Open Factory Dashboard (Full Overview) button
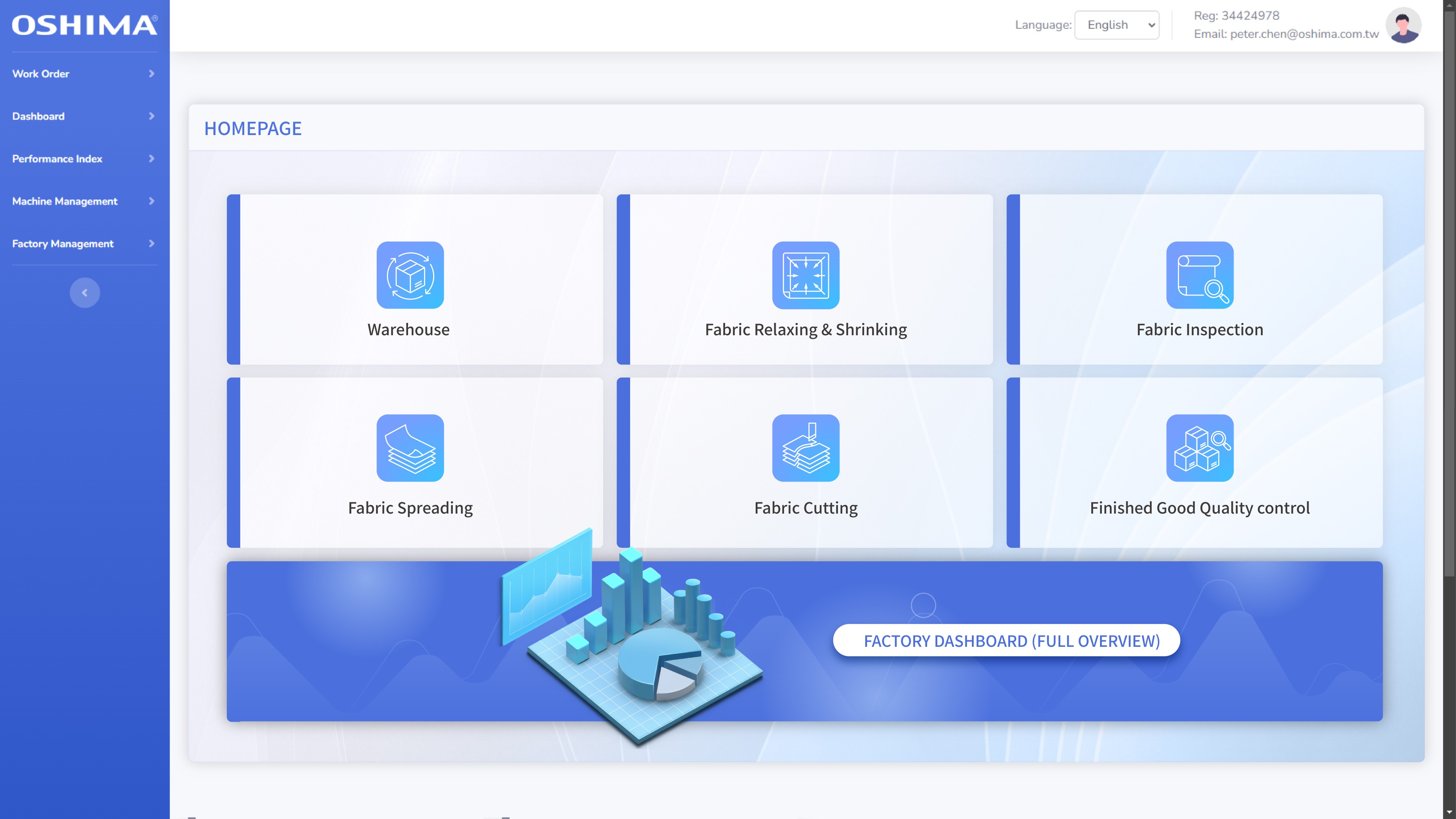The image size is (1456, 819). click(x=1006, y=640)
